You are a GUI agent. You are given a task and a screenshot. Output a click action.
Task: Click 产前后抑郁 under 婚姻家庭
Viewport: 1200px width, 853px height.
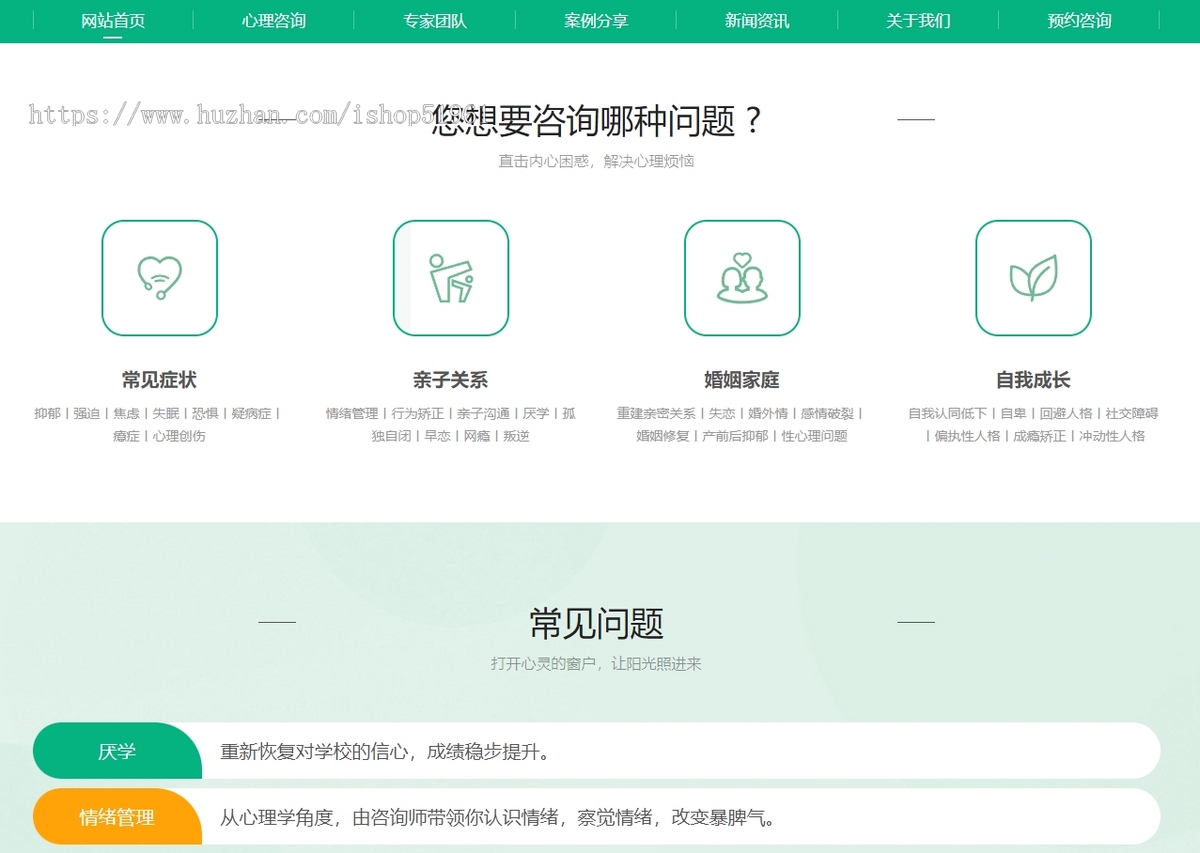[x=736, y=436]
